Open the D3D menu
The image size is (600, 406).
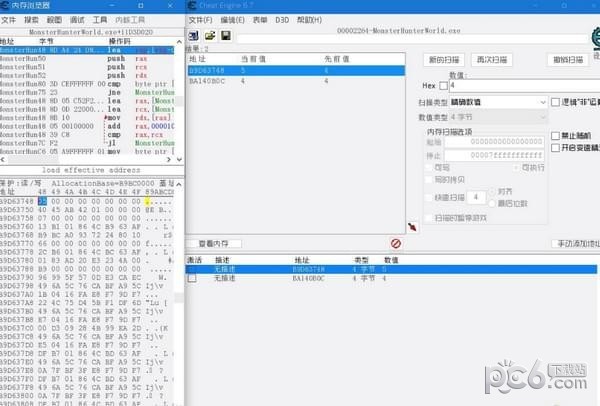point(282,20)
